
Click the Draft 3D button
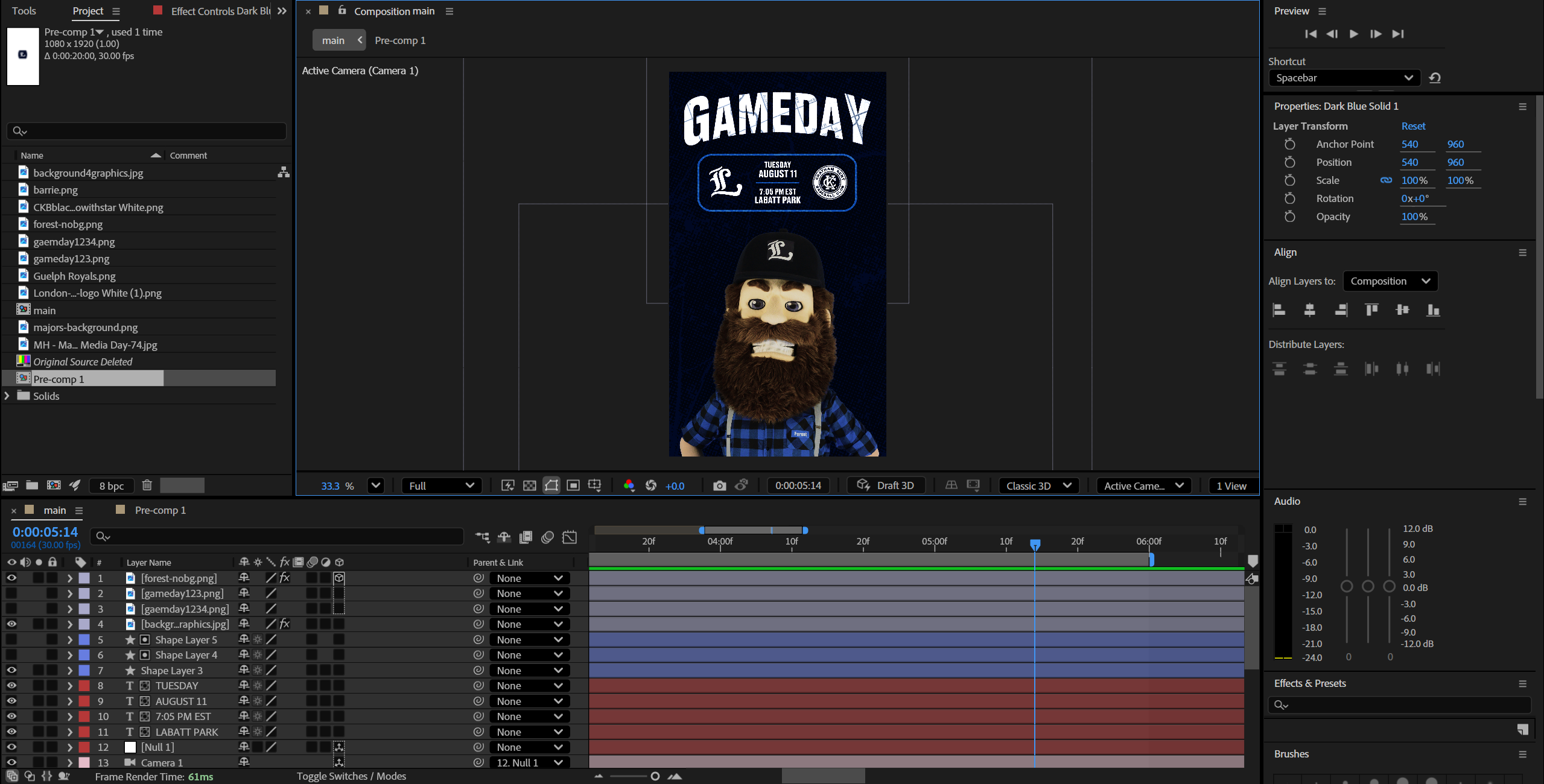click(886, 485)
